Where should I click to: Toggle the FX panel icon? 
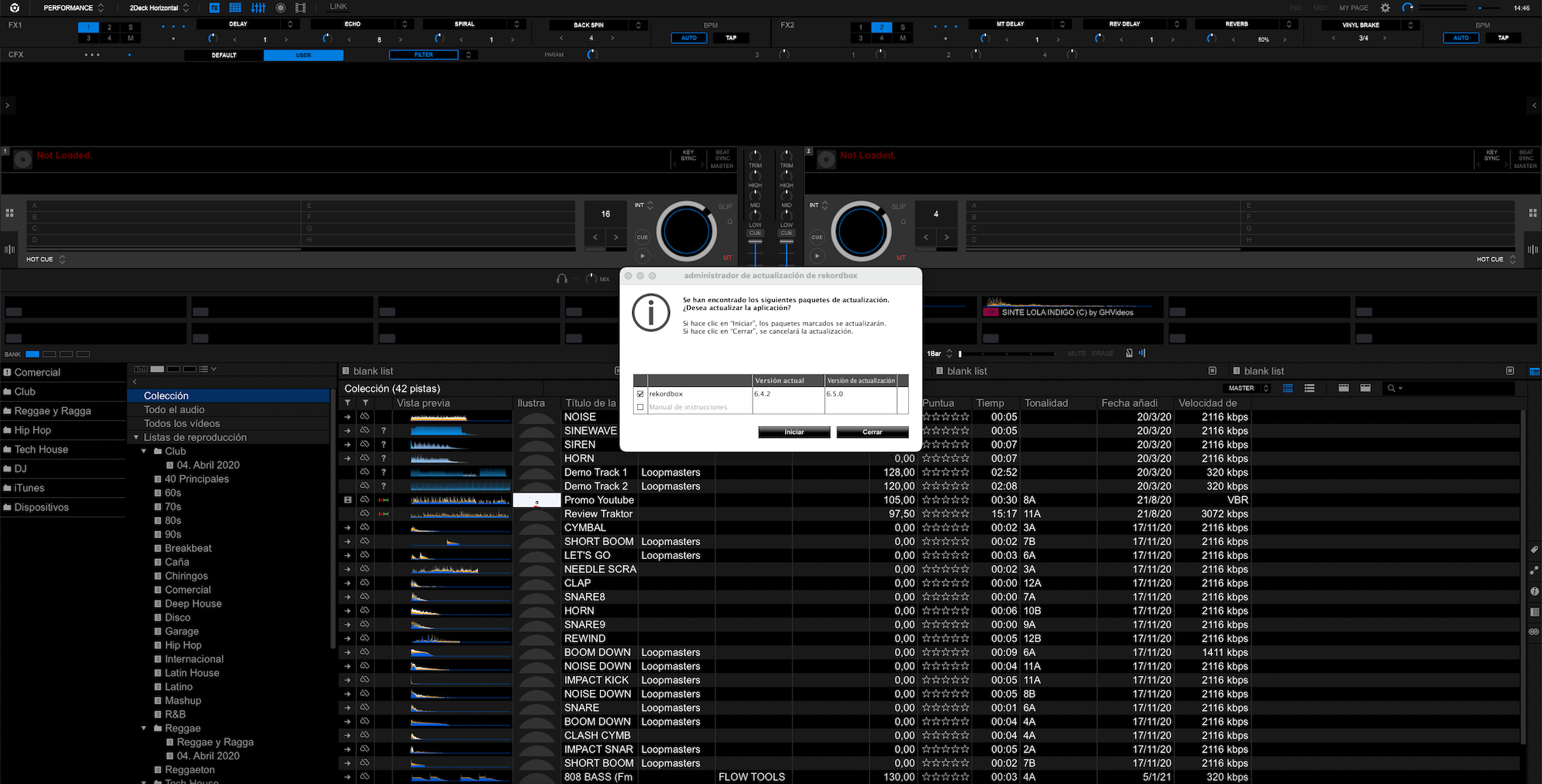coord(214,8)
